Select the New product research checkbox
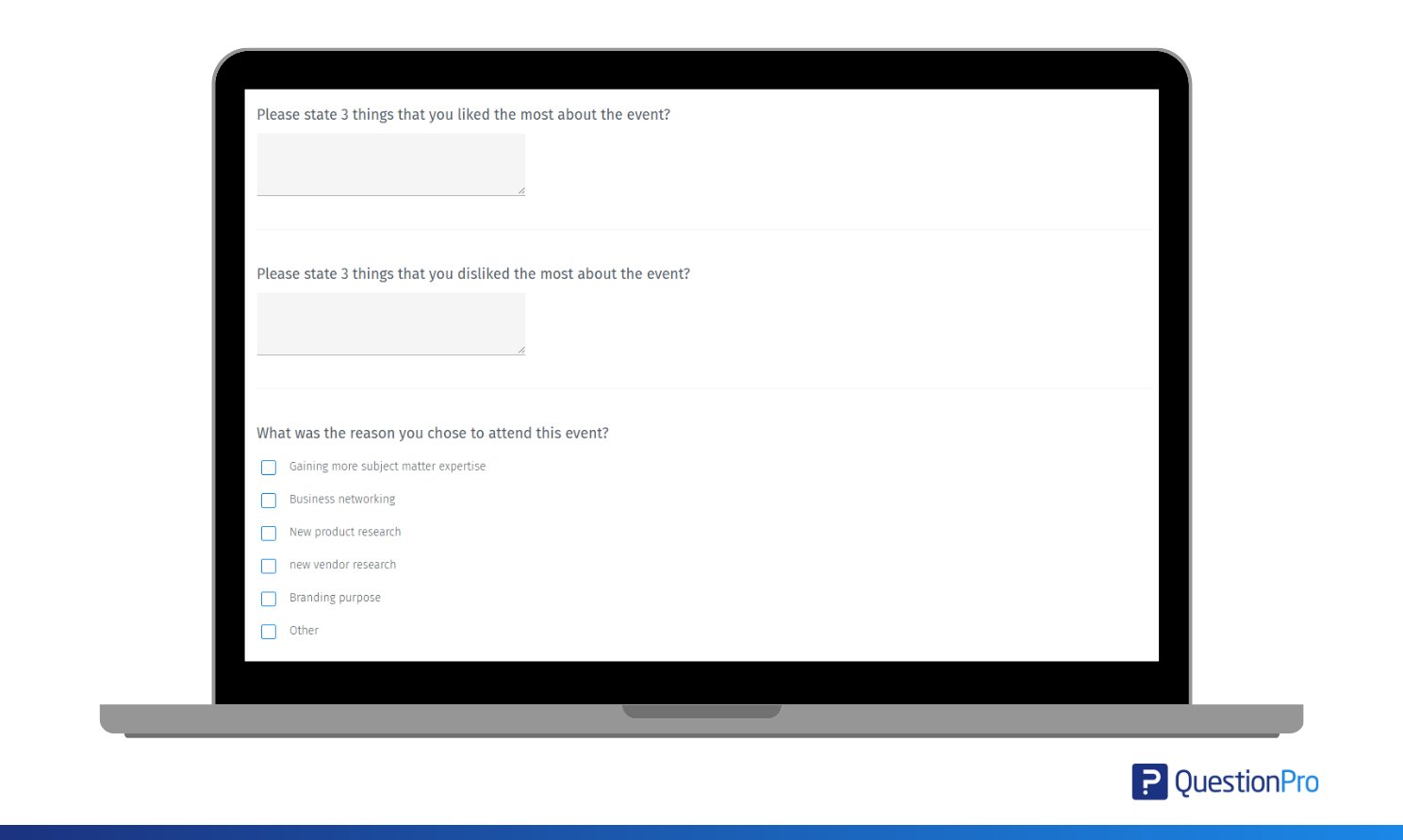The width and height of the screenshot is (1403, 840). [269, 534]
